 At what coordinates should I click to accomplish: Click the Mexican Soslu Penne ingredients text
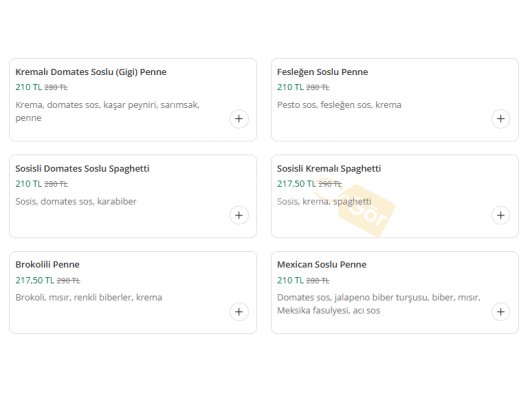click(379, 304)
